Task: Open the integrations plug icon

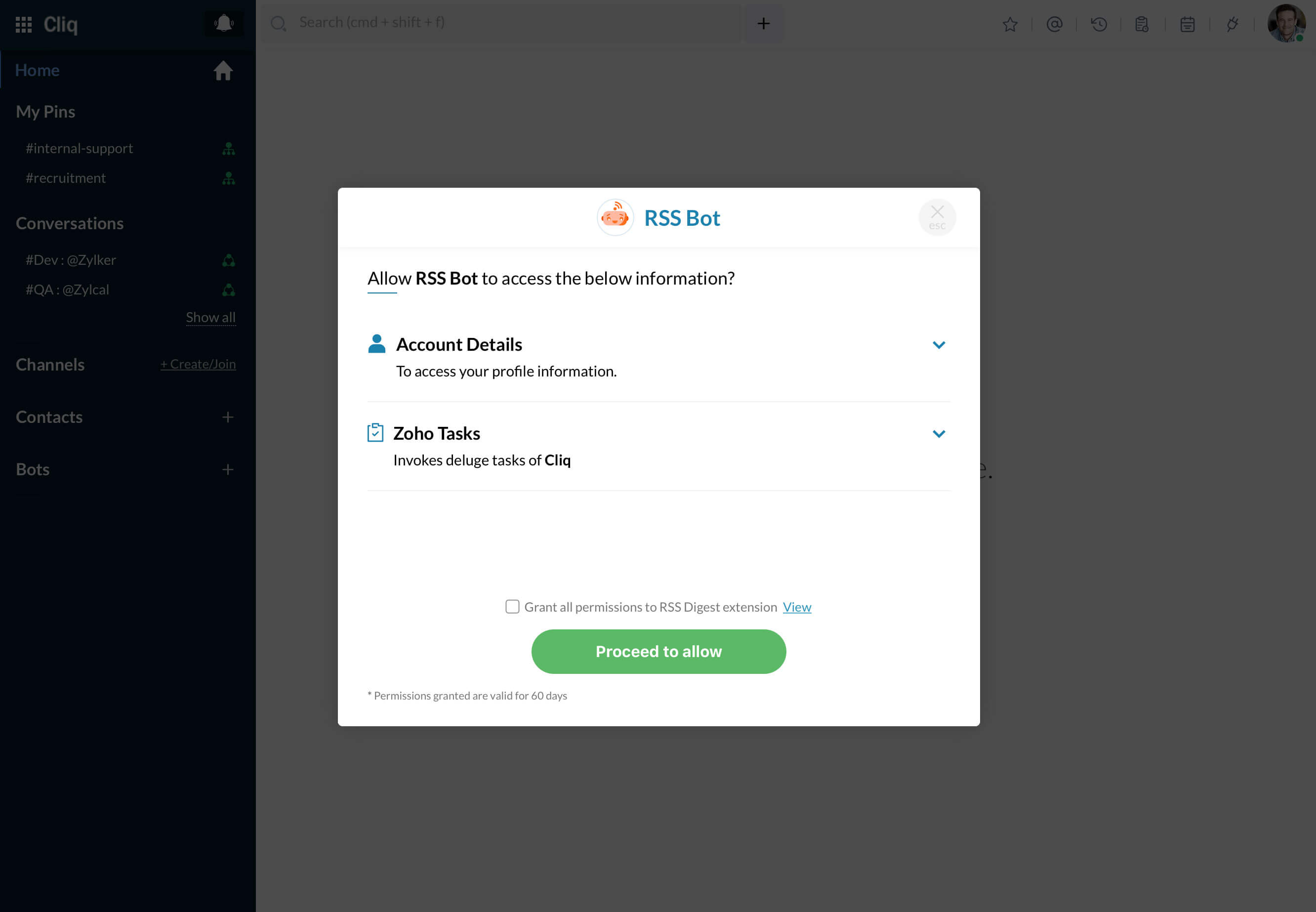Action: pyautogui.click(x=1232, y=24)
